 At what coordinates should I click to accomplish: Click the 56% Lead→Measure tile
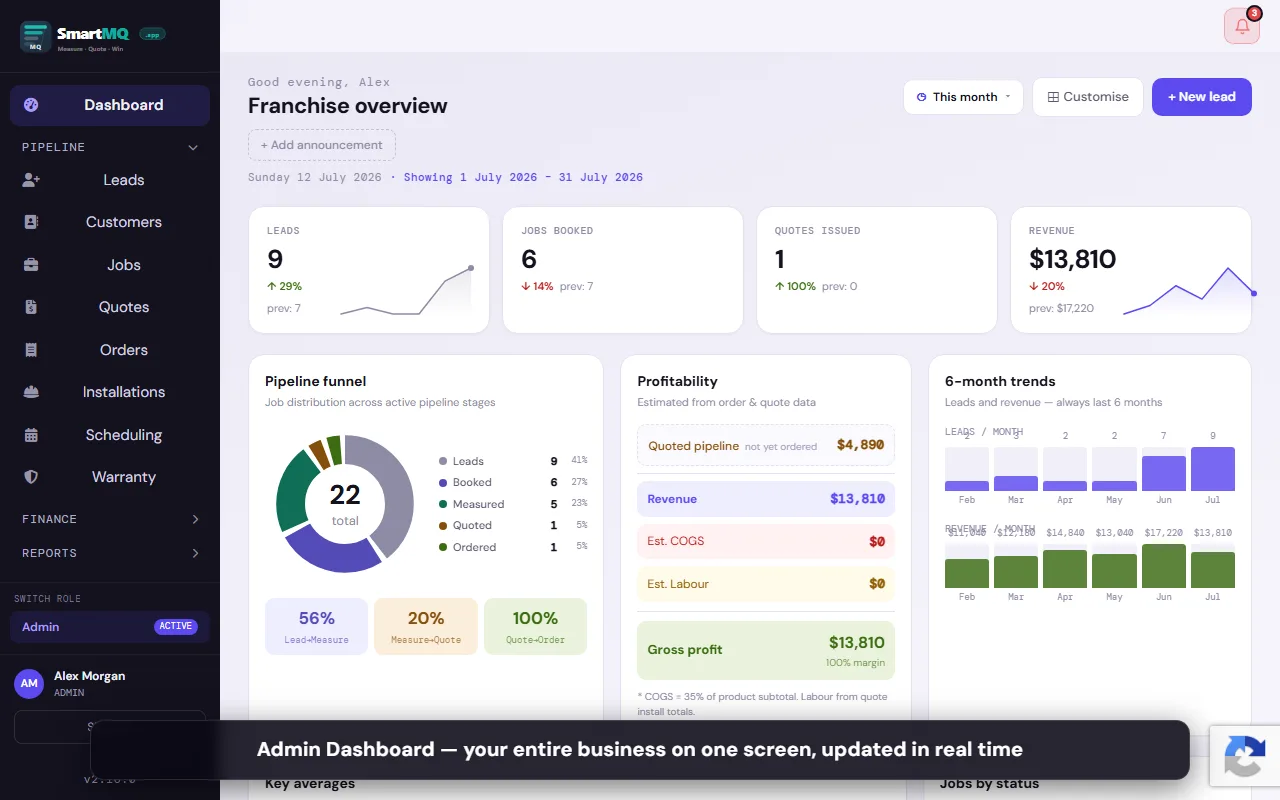[x=317, y=627]
